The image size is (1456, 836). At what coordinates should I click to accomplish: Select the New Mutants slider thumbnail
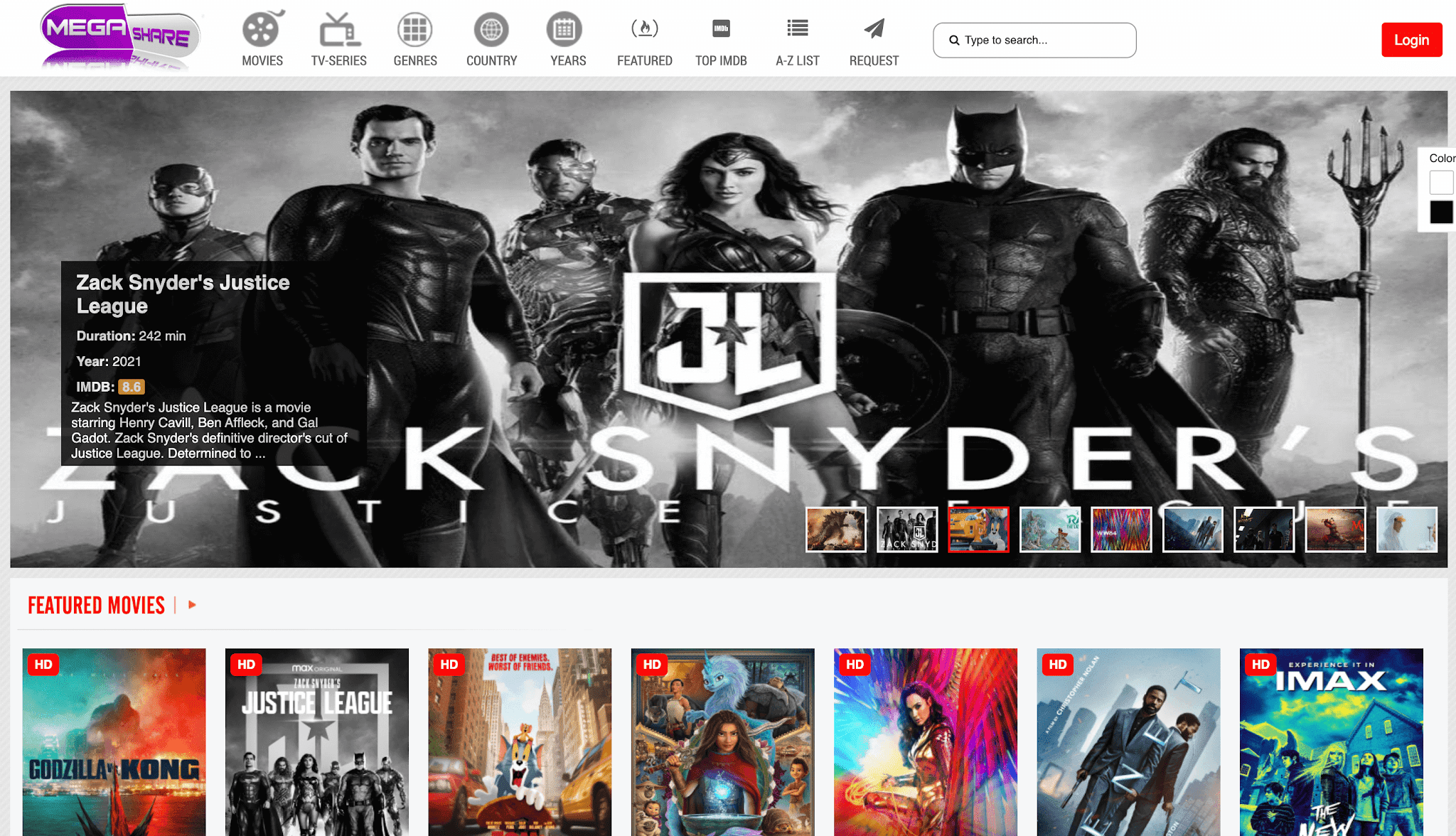(1264, 530)
